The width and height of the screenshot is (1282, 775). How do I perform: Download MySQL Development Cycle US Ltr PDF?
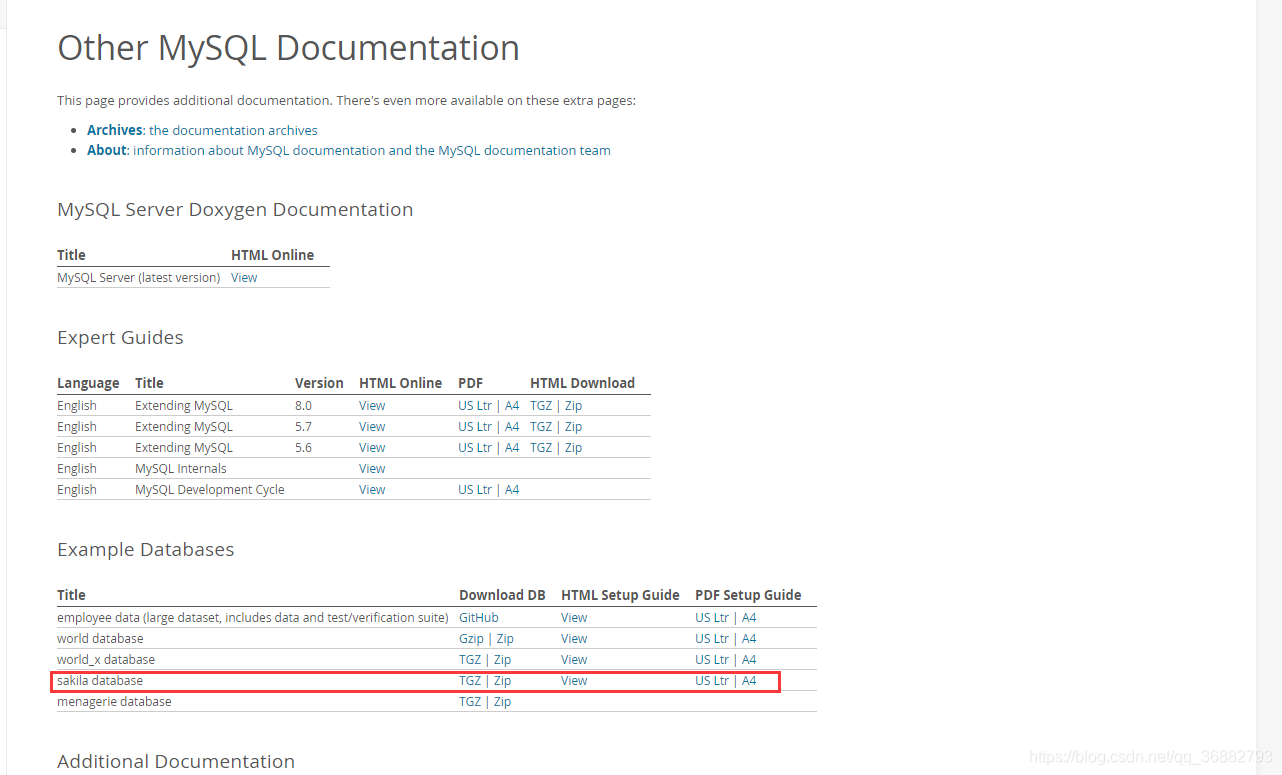pyautogui.click(x=475, y=490)
